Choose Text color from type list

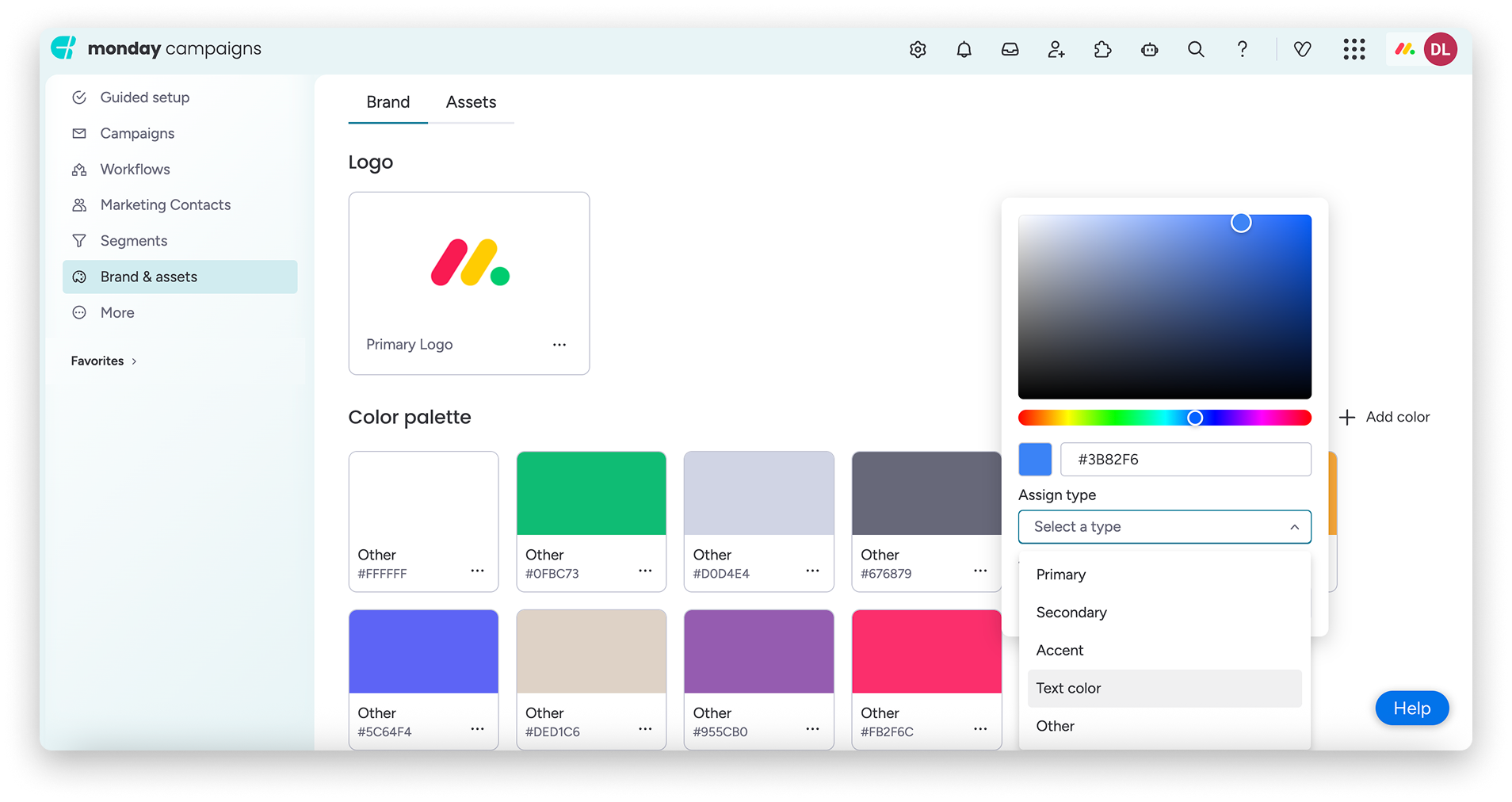tap(1164, 689)
